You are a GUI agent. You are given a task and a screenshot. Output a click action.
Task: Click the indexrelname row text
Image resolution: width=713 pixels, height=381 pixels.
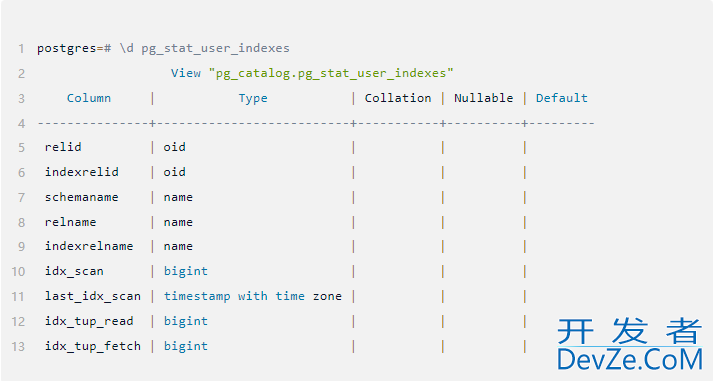(x=89, y=246)
